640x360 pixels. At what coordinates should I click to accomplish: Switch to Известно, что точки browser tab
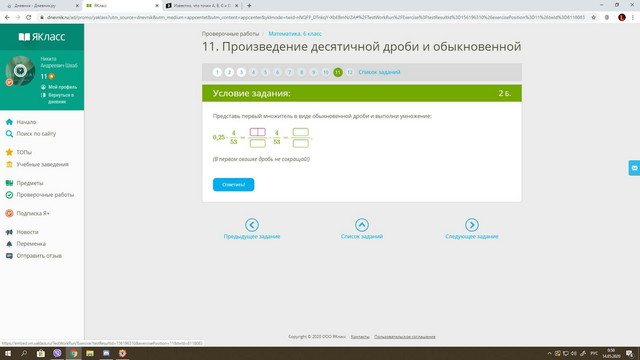click(202, 6)
